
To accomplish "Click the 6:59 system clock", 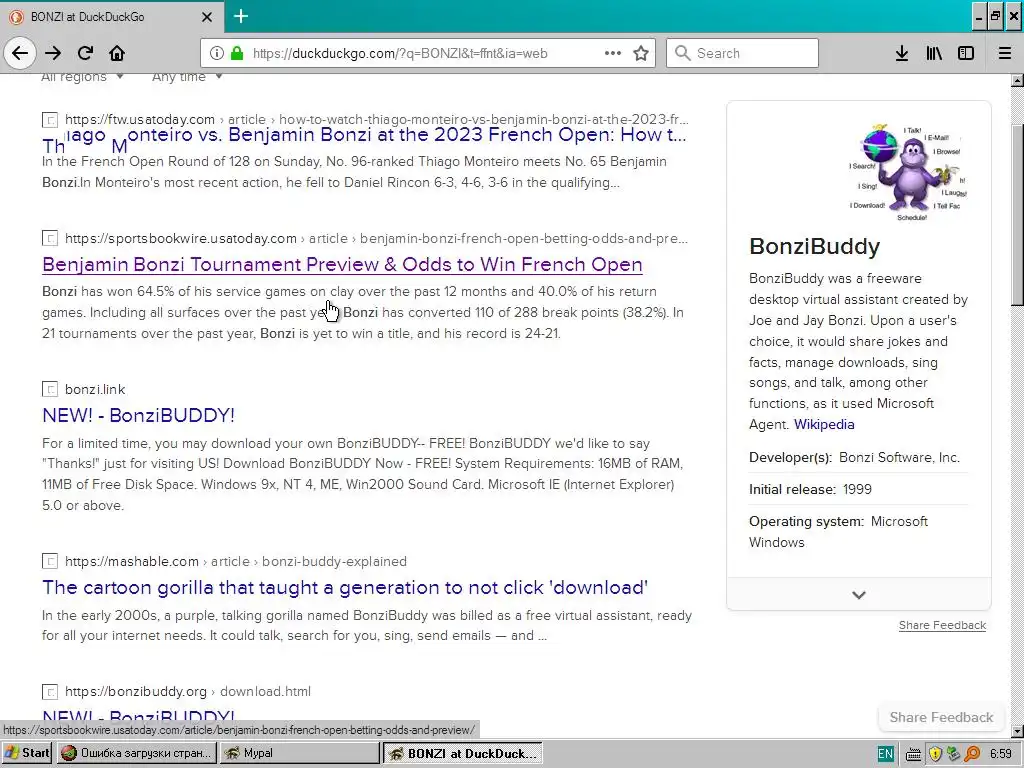I will [1001, 754].
